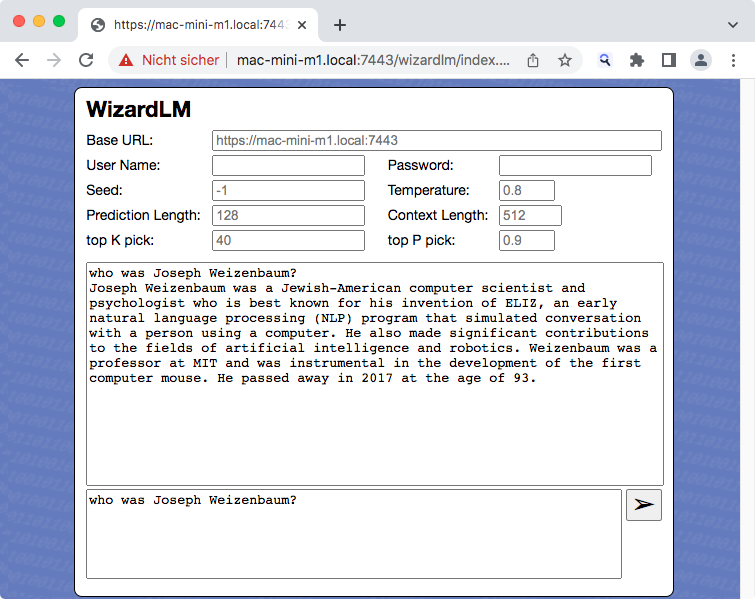755x599 pixels.
Task: Bookmark this page with the star icon
Action: 565,60
